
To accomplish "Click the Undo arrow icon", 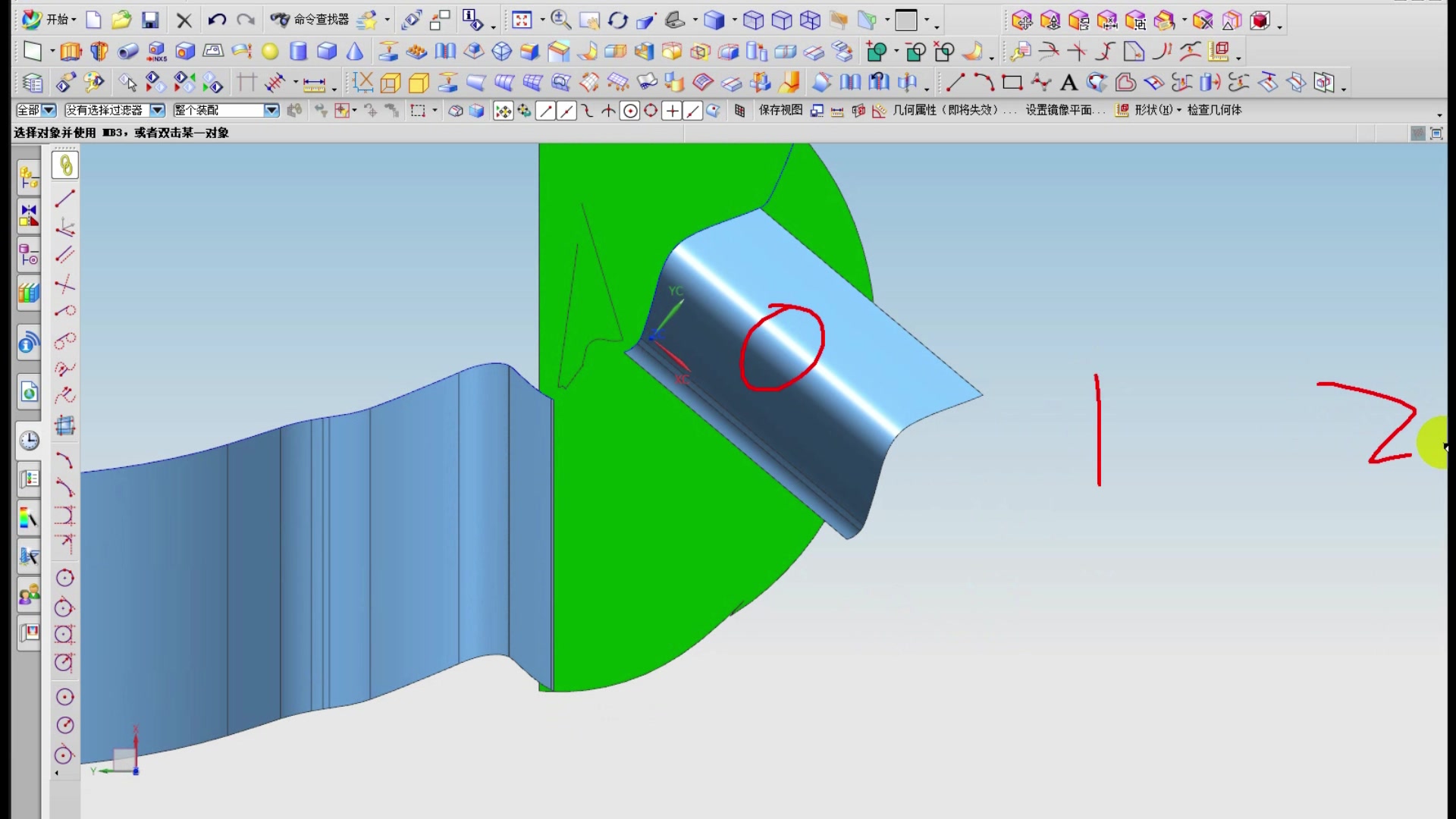I will click(217, 20).
